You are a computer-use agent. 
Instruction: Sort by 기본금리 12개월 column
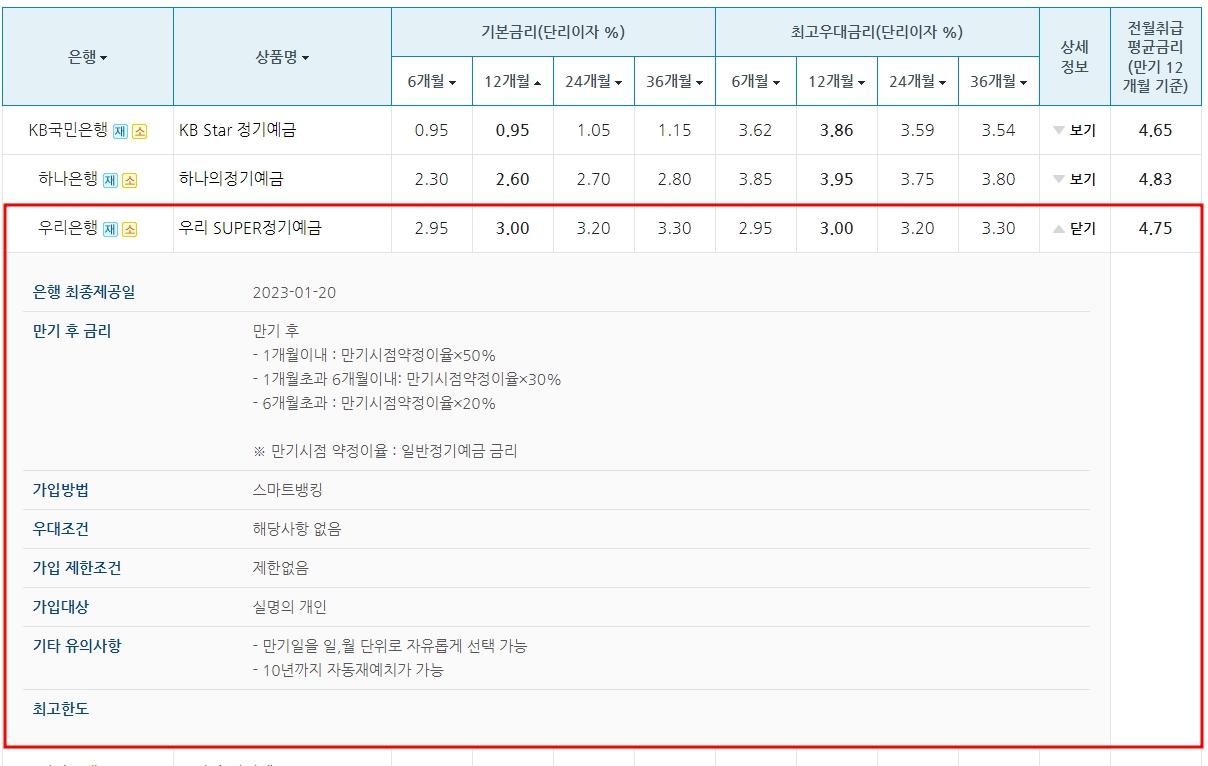[513, 82]
